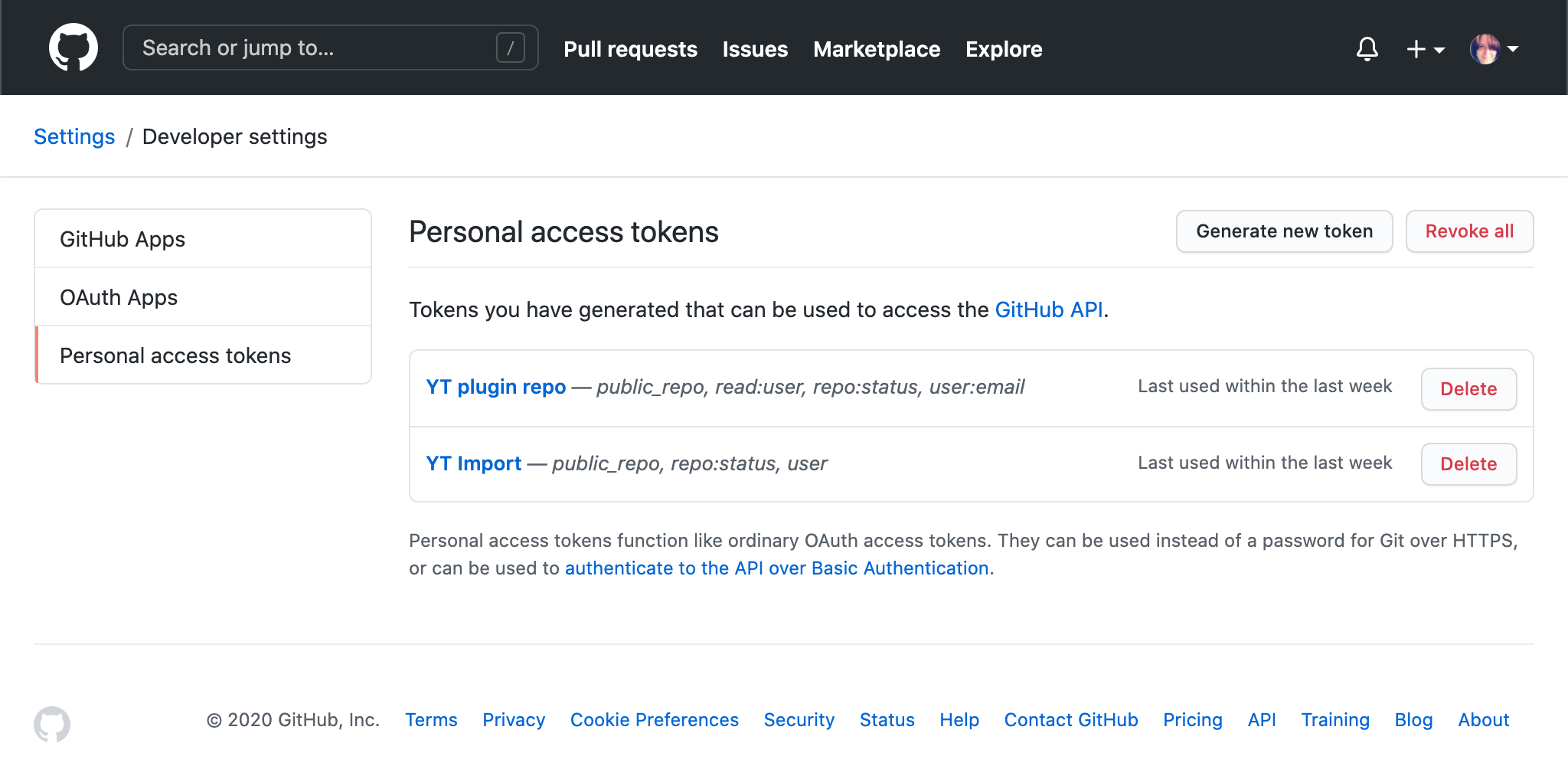Open the Marketplace menu item

point(877,49)
